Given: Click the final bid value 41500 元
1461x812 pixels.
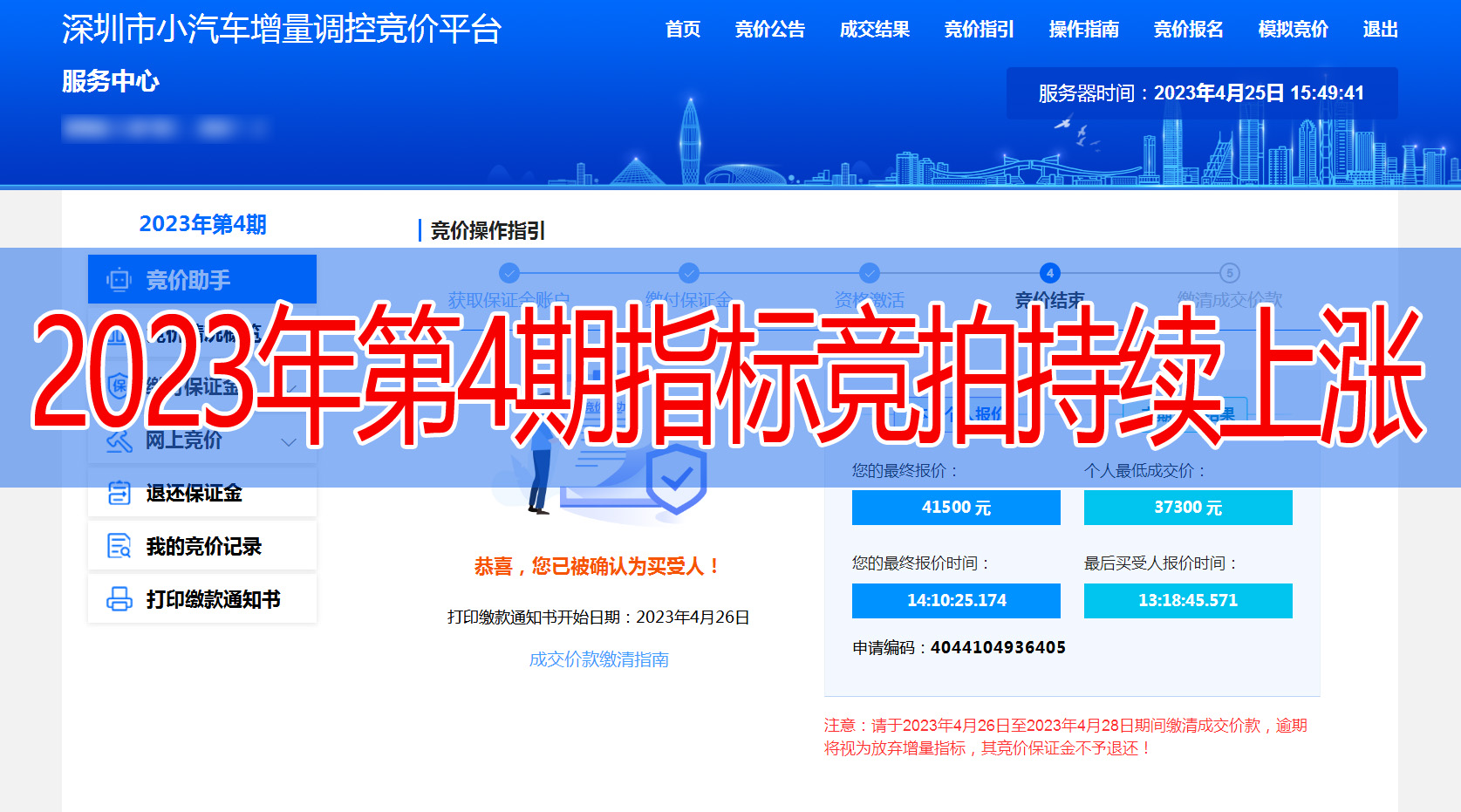Looking at the screenshot, I should [956, 507].
